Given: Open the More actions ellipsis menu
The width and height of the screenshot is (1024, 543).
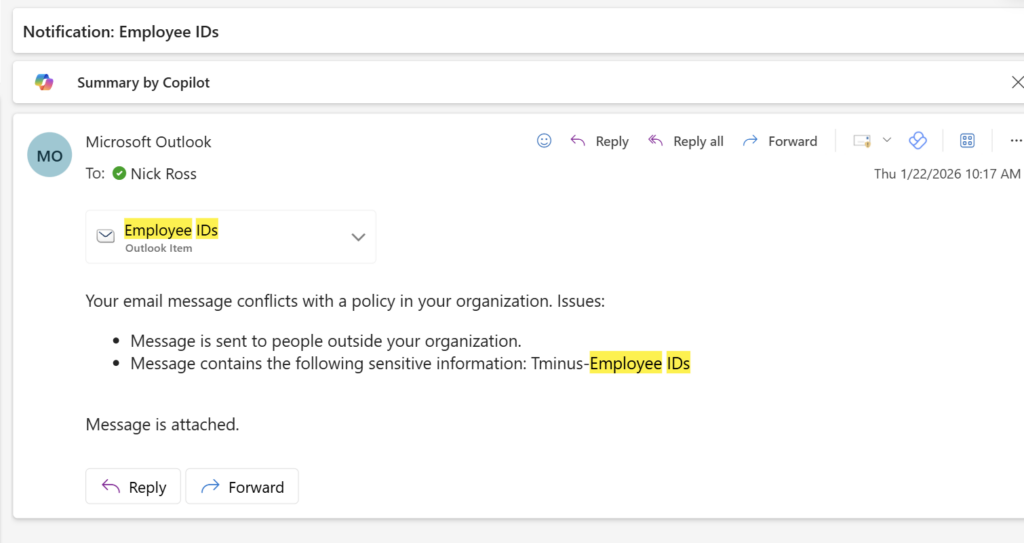Looking at the screenshot, I should pos(1016,141).
